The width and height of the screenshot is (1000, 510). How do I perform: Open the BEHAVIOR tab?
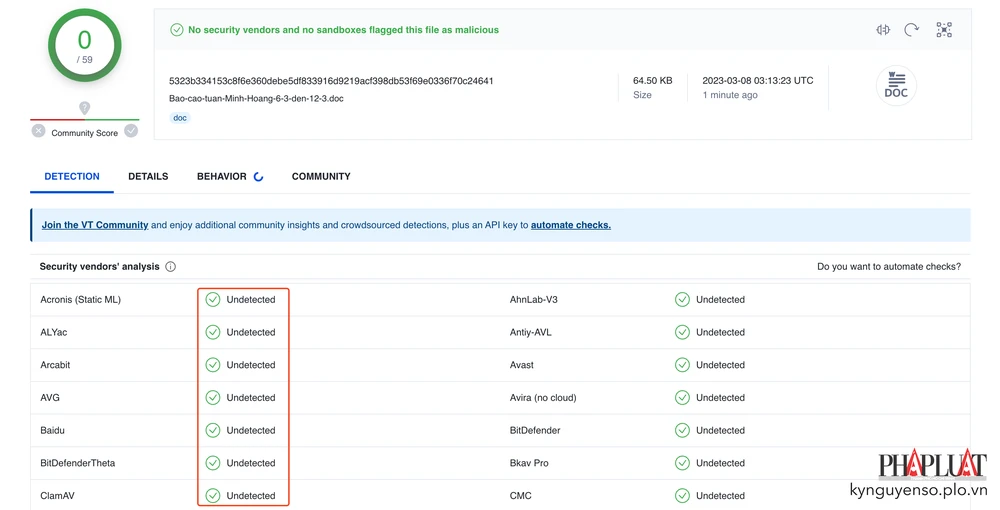[x=222, y=176]
